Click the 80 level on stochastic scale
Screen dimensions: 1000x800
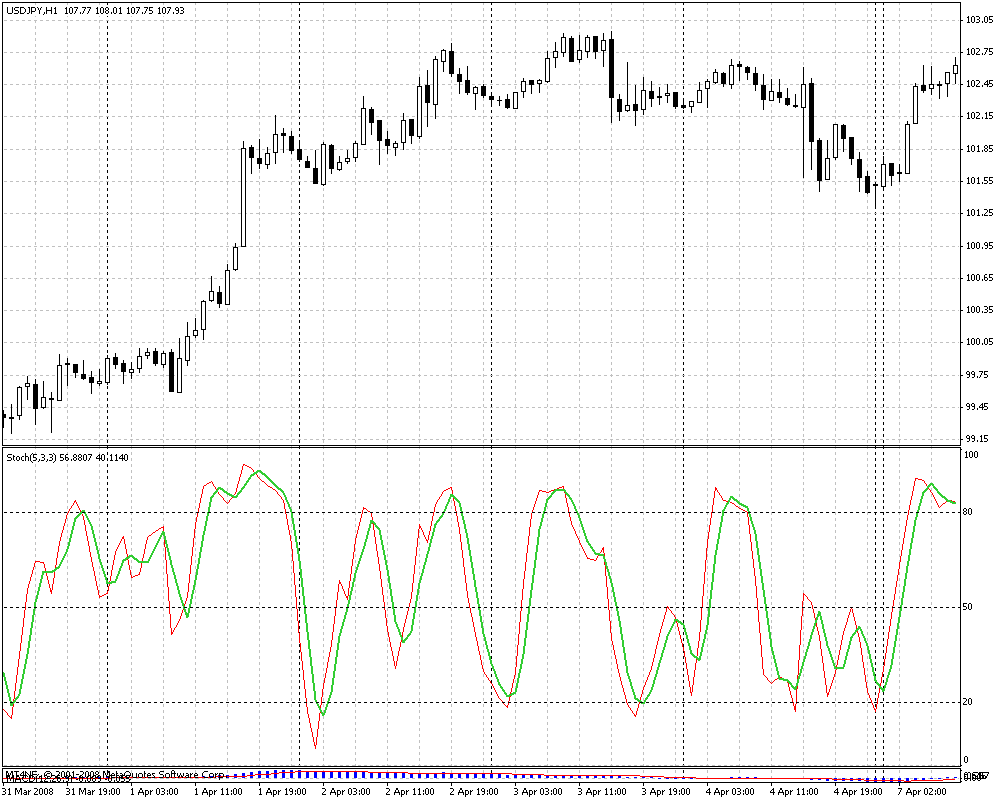(x=968, y=512)
